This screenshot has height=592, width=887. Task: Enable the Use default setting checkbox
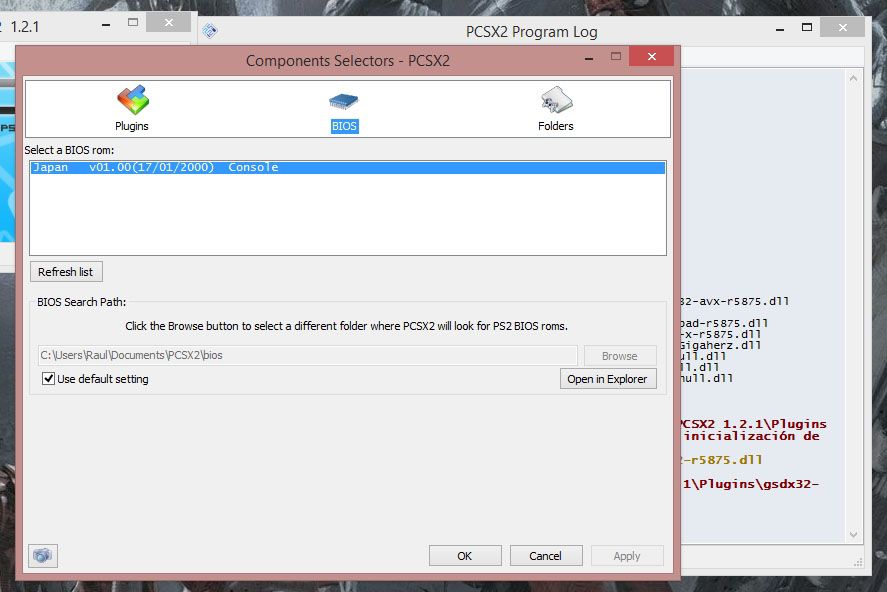point(49,379)
